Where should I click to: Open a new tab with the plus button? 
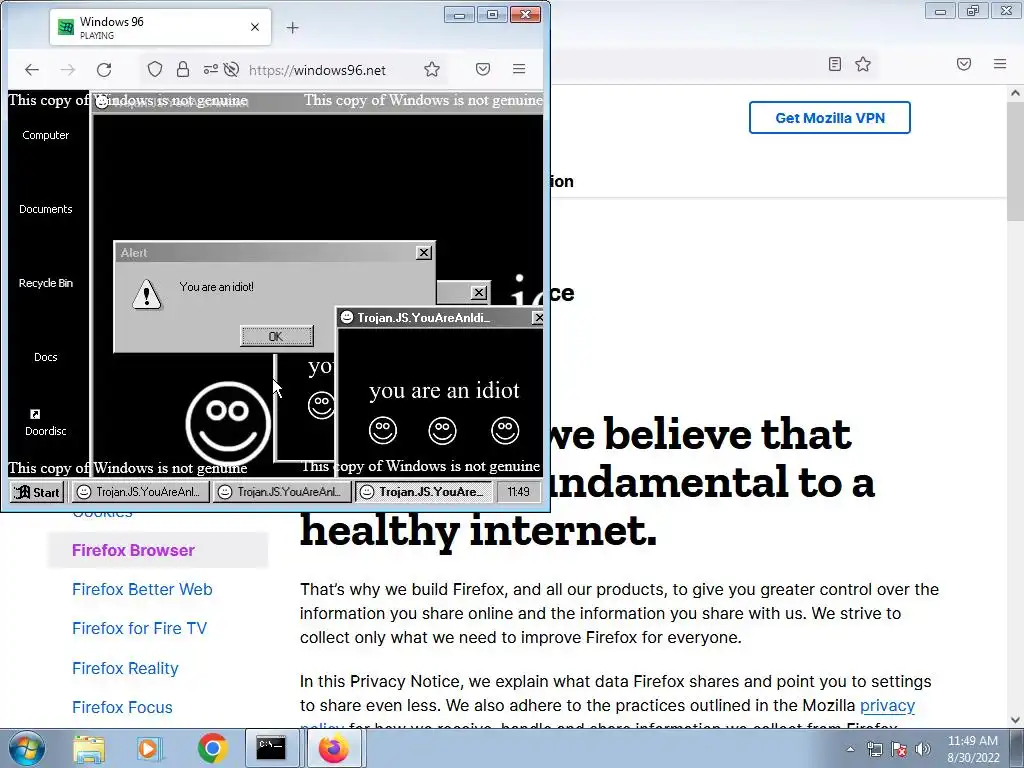click(293, 27)
